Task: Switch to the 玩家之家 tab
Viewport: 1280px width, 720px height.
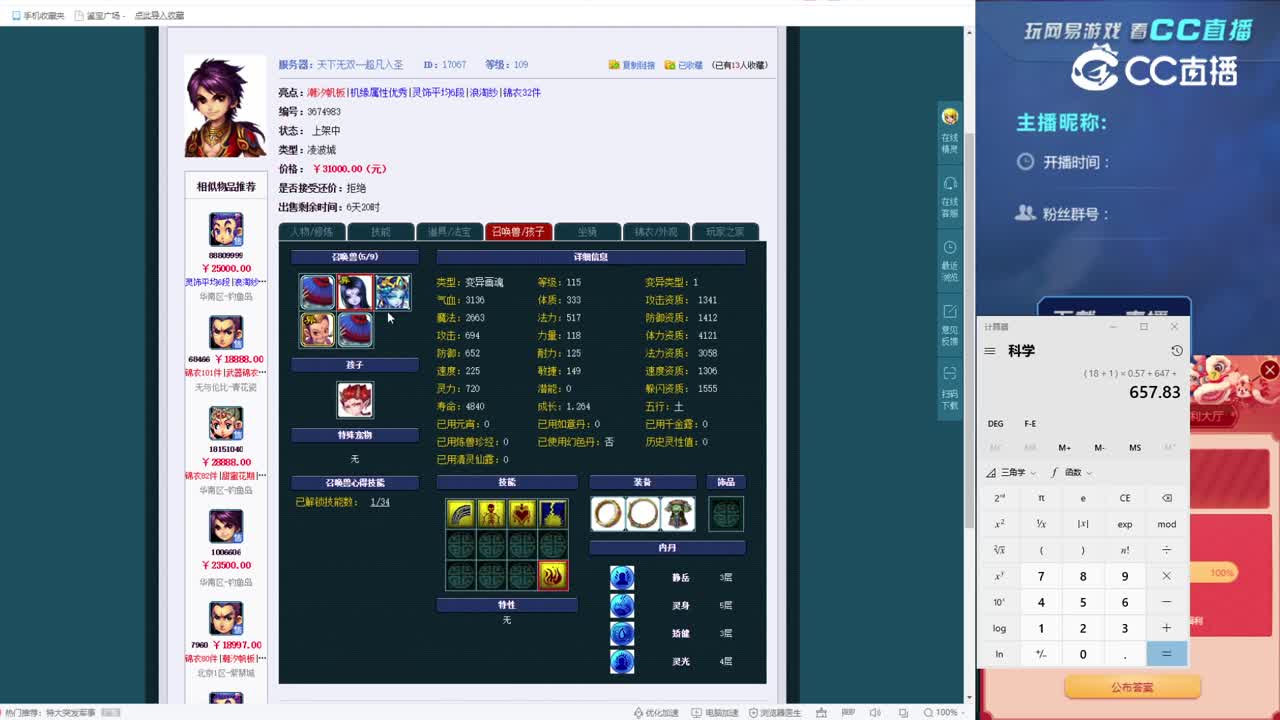Action: (725, 232)
